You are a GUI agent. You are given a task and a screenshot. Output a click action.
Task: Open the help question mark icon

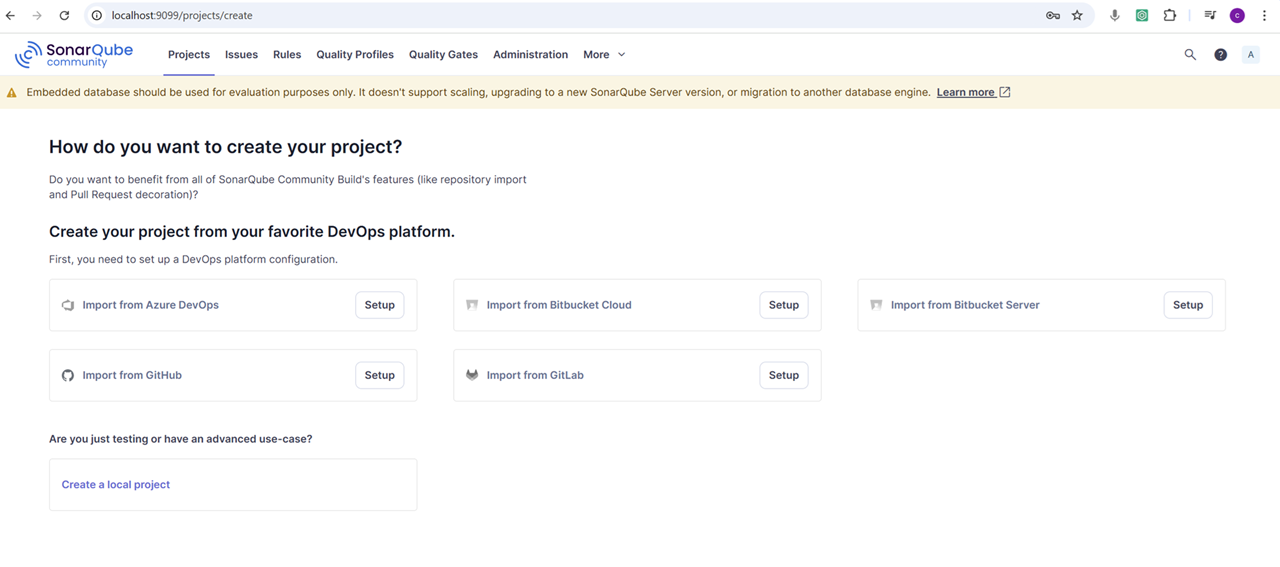click(1220, 55)
